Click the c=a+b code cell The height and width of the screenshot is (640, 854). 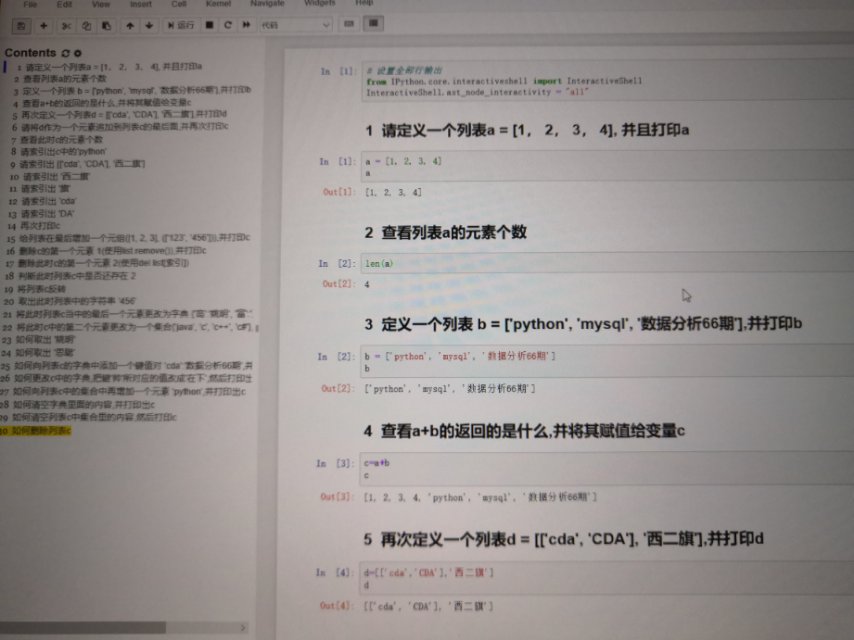point(606,468)
